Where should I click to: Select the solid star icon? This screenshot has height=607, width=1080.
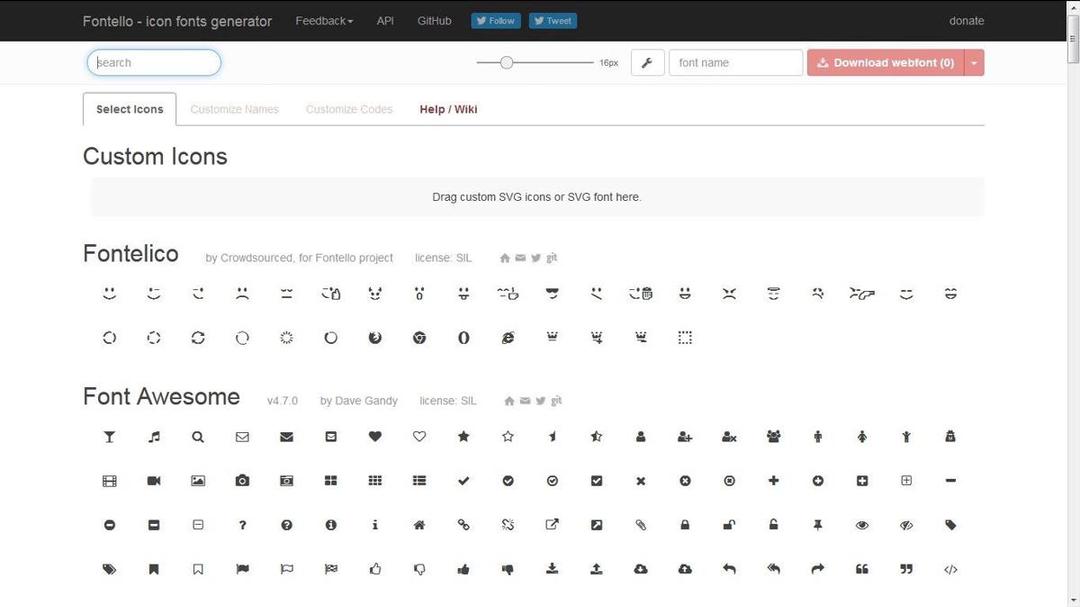[x=464, y=436]
